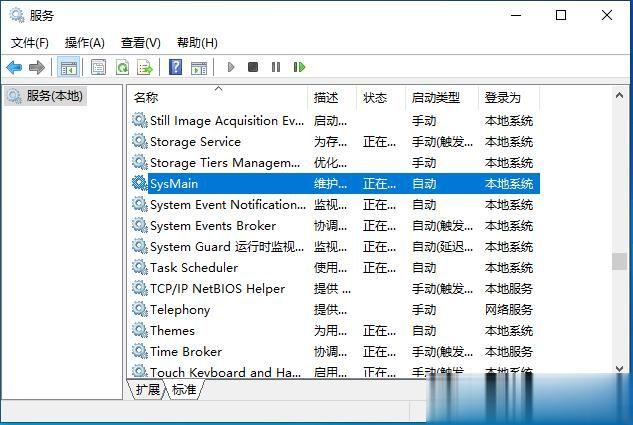Stop the service with the stop icon
This screenshot has width=633, height=425.
253,67
